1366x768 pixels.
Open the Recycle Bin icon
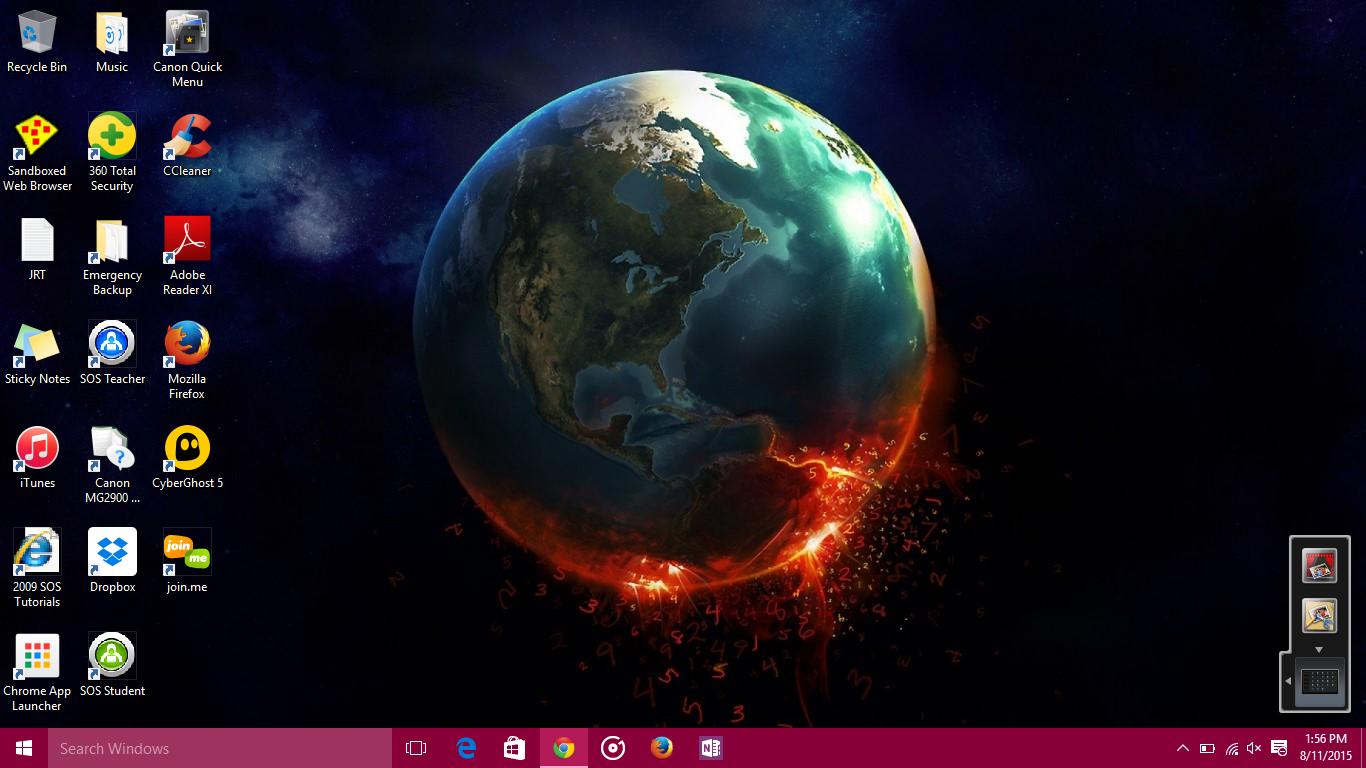click(37, 42)
